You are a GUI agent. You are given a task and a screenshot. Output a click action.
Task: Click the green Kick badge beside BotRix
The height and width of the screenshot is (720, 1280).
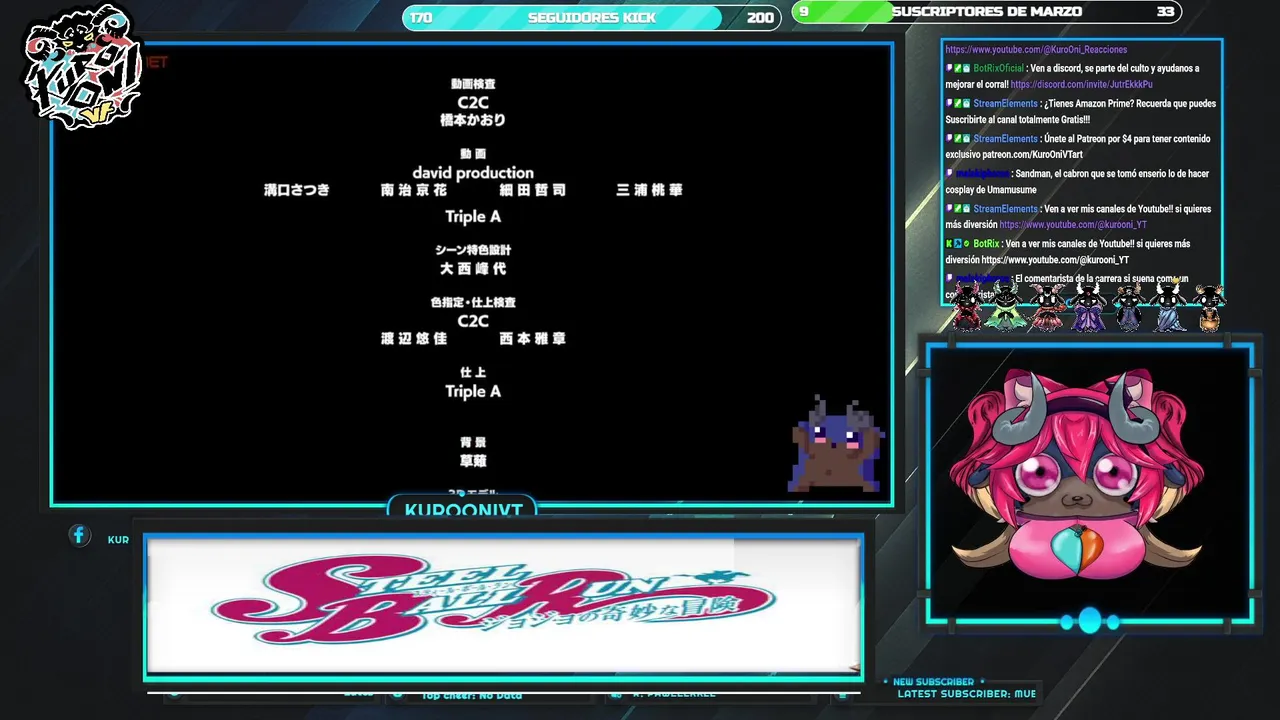[x=949, y=244]
